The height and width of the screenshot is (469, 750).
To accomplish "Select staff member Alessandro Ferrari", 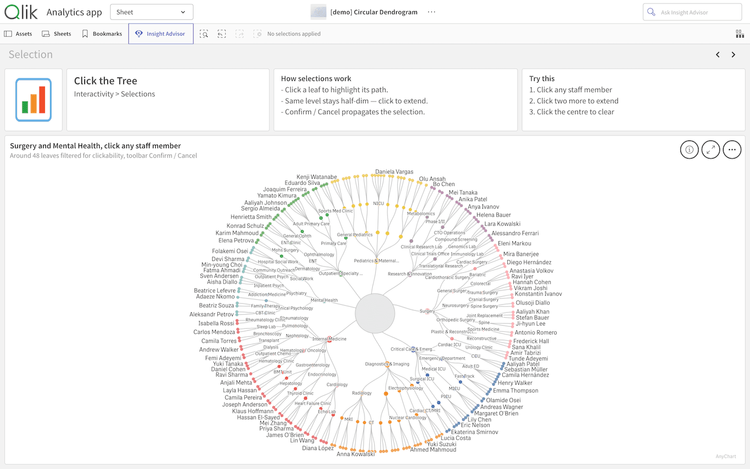I will (515, 233).
